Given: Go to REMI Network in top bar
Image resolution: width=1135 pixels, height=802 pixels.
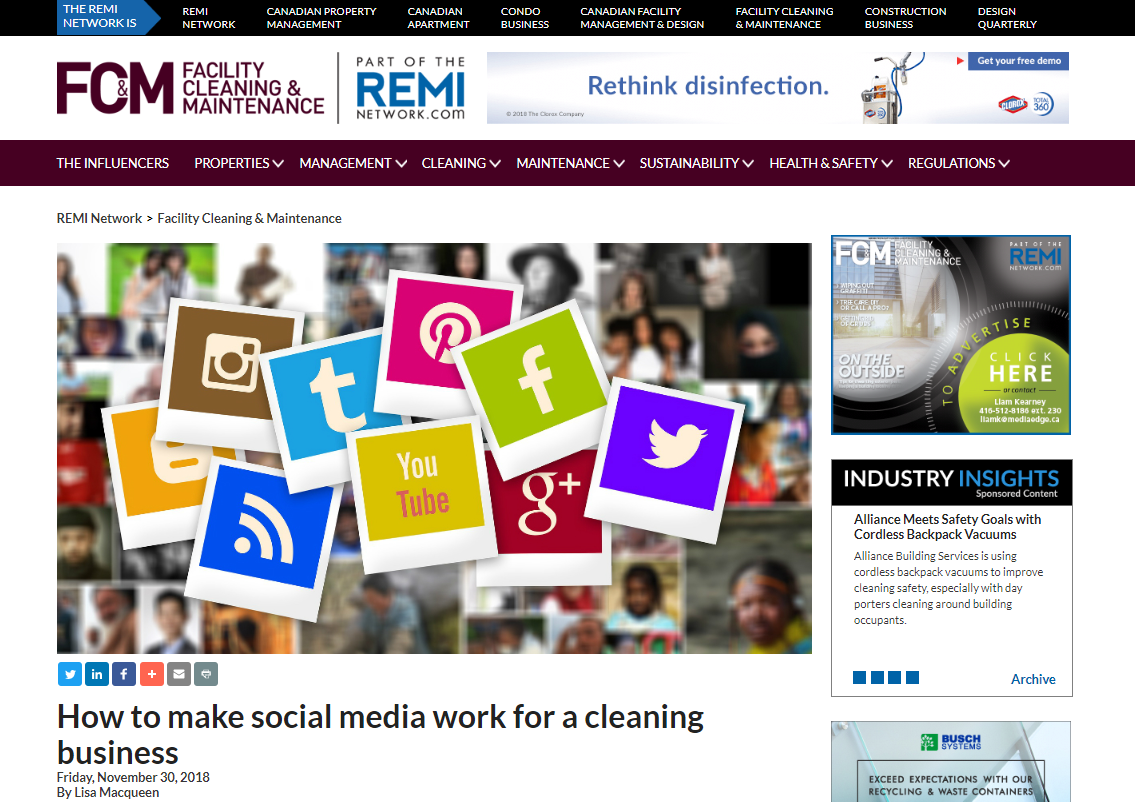Looking at the screenshot, I should click(x=208, y=18).
